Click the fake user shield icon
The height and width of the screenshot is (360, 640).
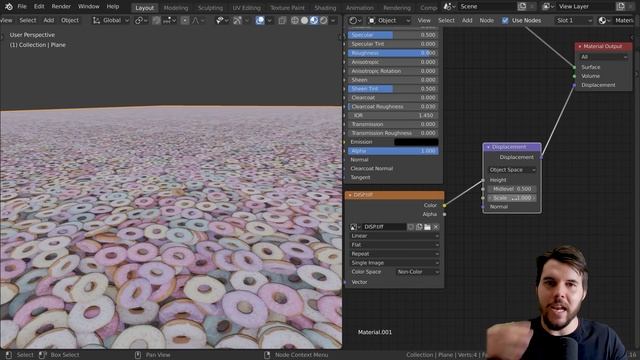pyautogui.click(x=411, y=227)
